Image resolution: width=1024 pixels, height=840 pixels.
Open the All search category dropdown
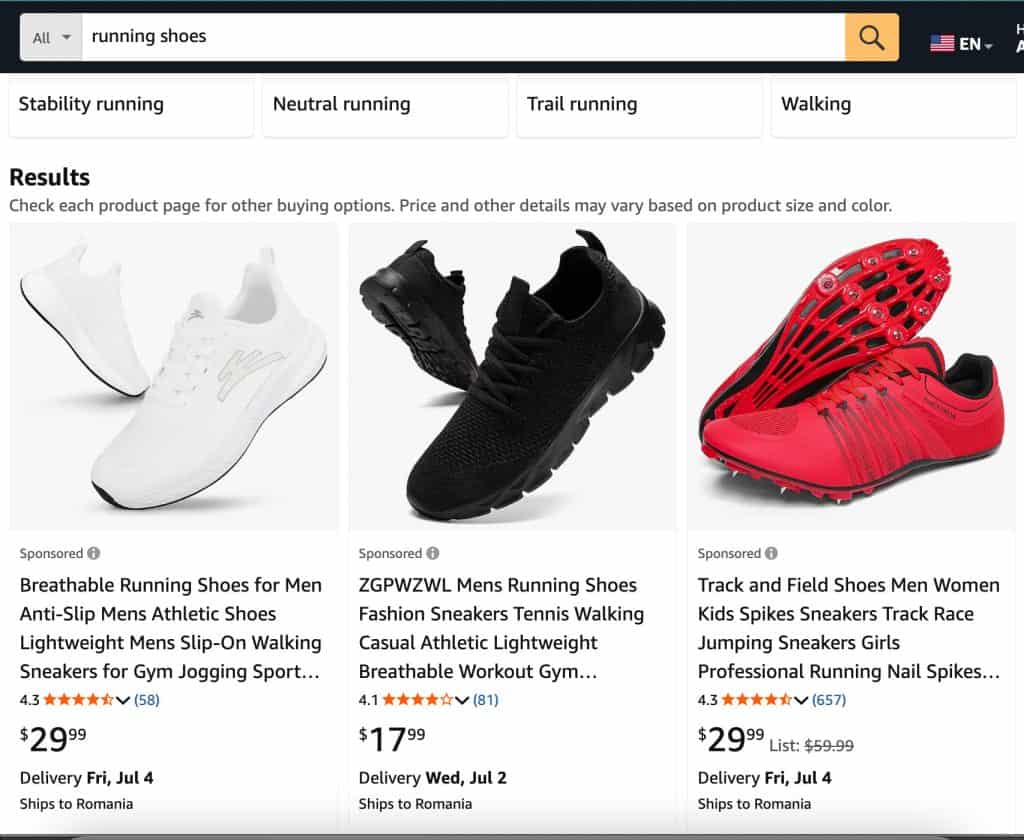point(50,36)
